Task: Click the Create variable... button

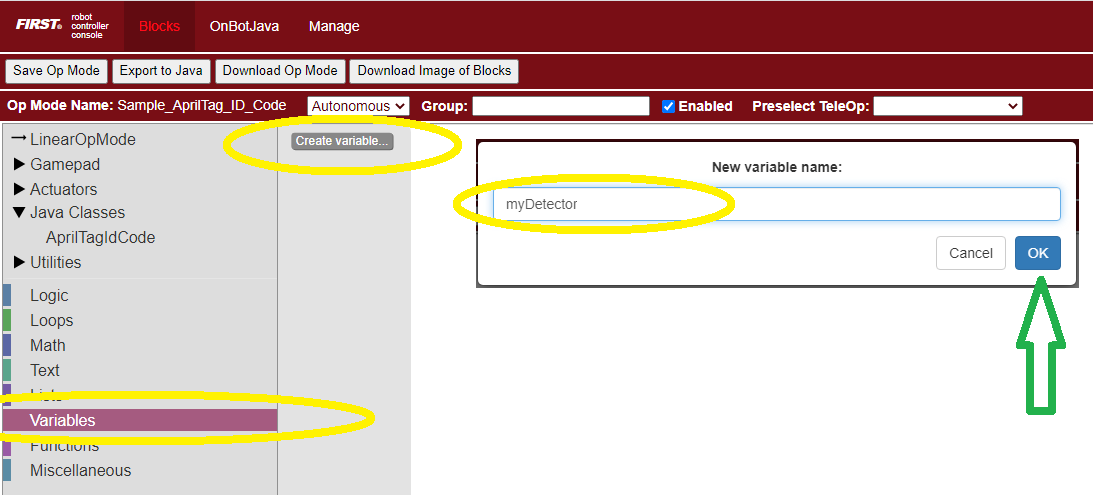Action: pos(342,141)
